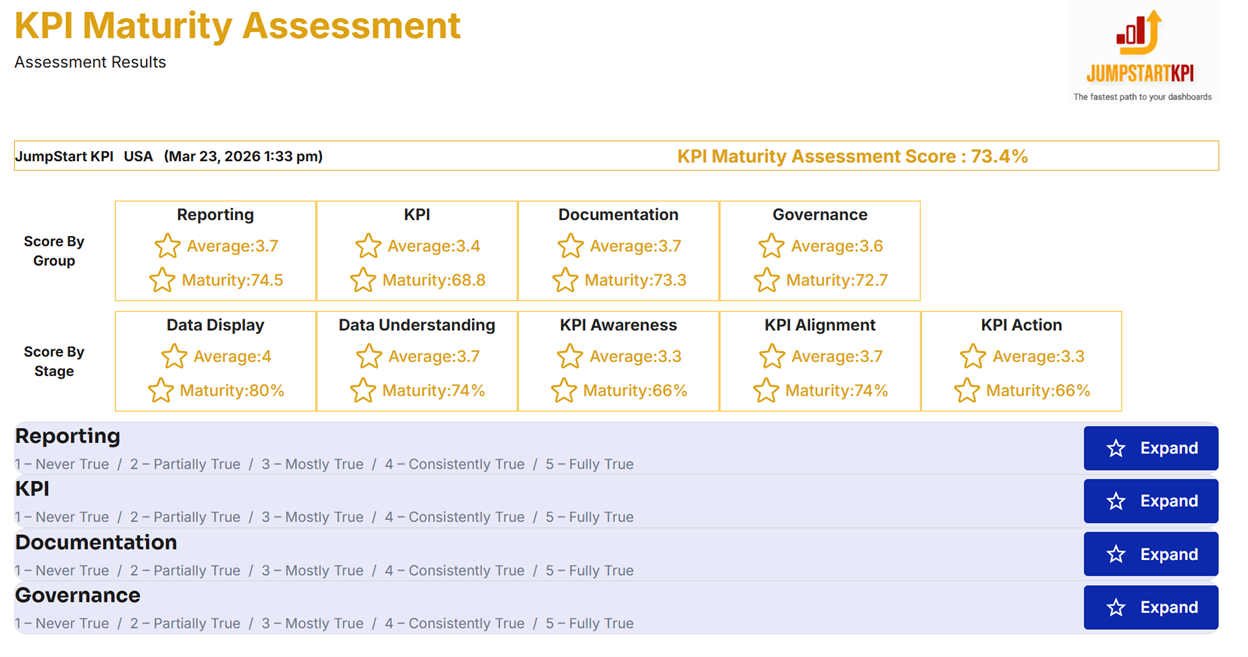
Task: Click the KPI Maturity Assessment Score text
Action: click(852, 156)
